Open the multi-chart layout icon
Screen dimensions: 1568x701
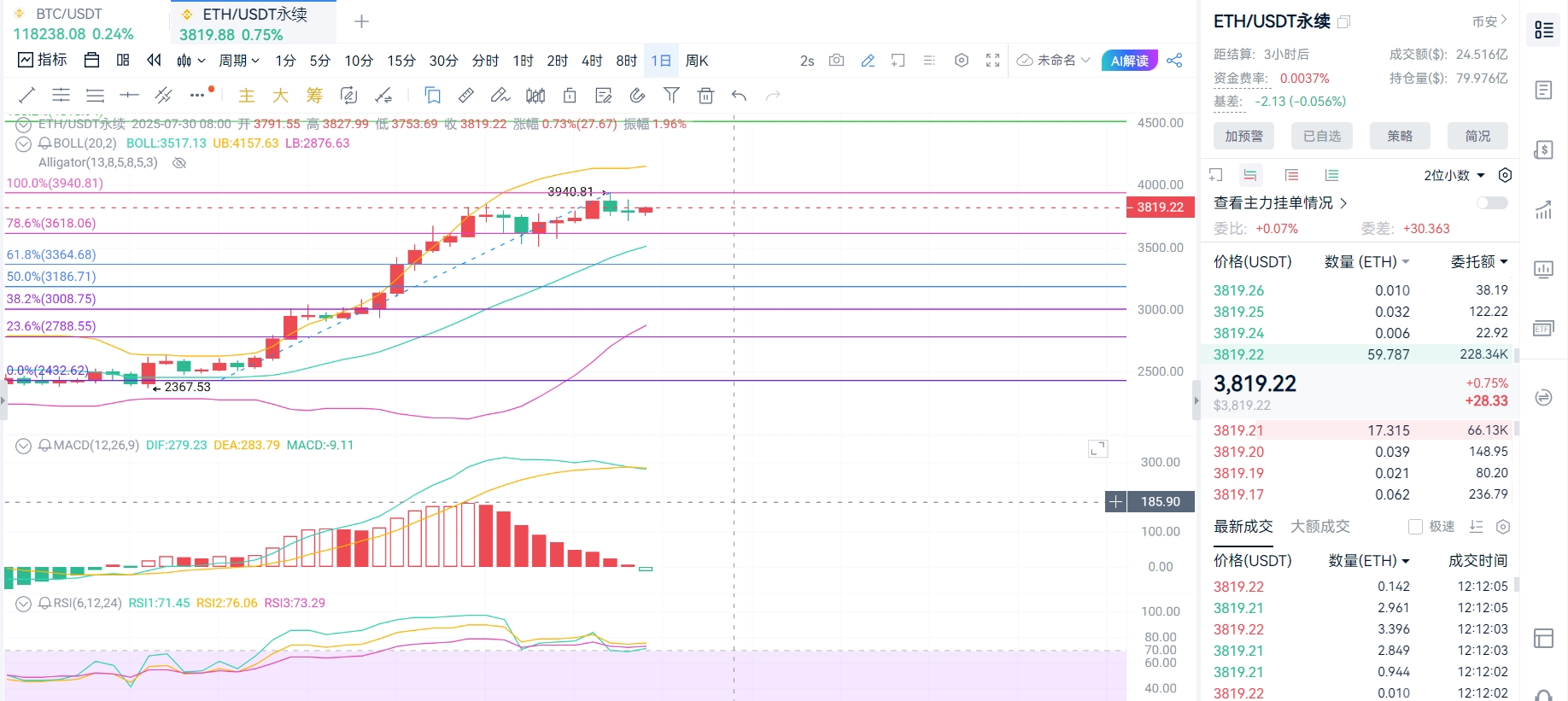pyautogui.click(x=123, y=60)
